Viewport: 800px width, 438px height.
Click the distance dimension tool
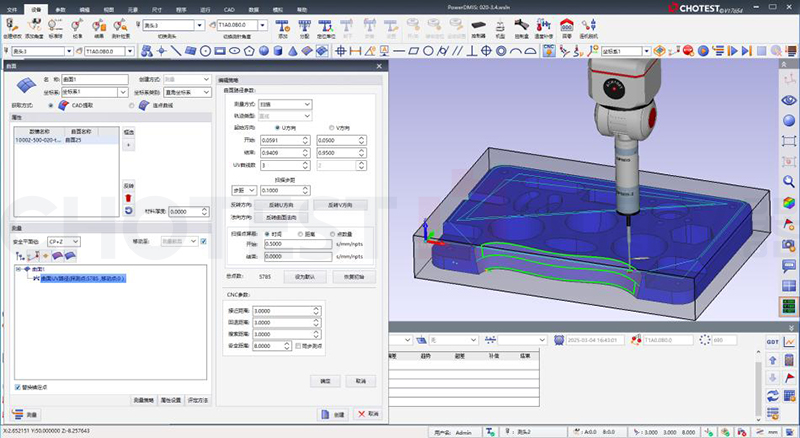(356, 51)
